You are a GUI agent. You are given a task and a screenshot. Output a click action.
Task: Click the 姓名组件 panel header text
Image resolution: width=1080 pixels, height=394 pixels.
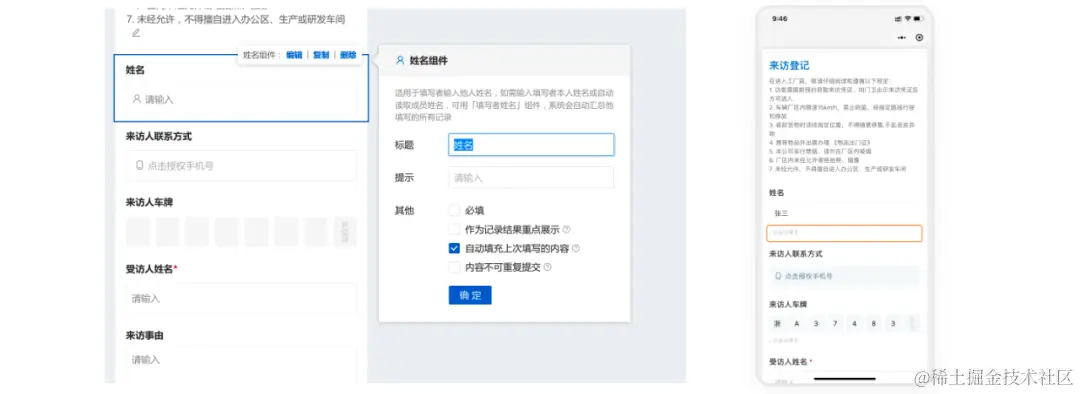(x=428, y=61)
